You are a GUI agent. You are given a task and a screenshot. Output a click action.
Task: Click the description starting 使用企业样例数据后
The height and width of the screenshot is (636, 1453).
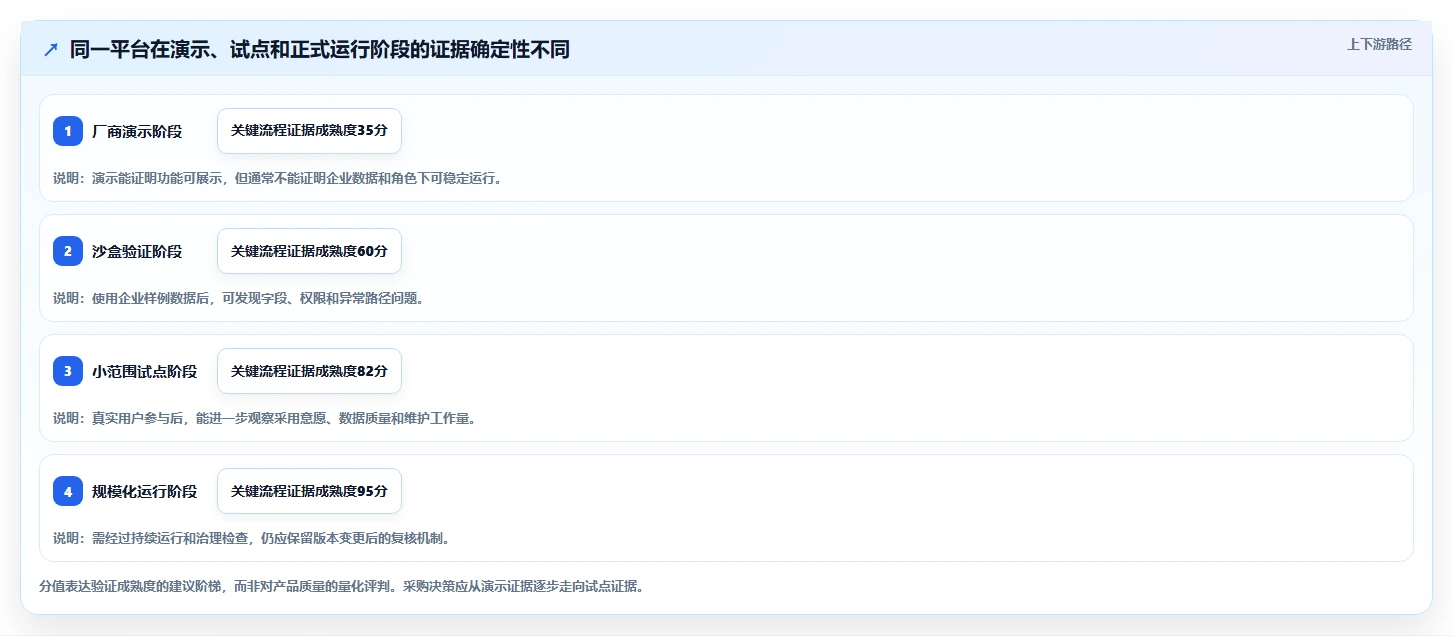tap(239, 298)
